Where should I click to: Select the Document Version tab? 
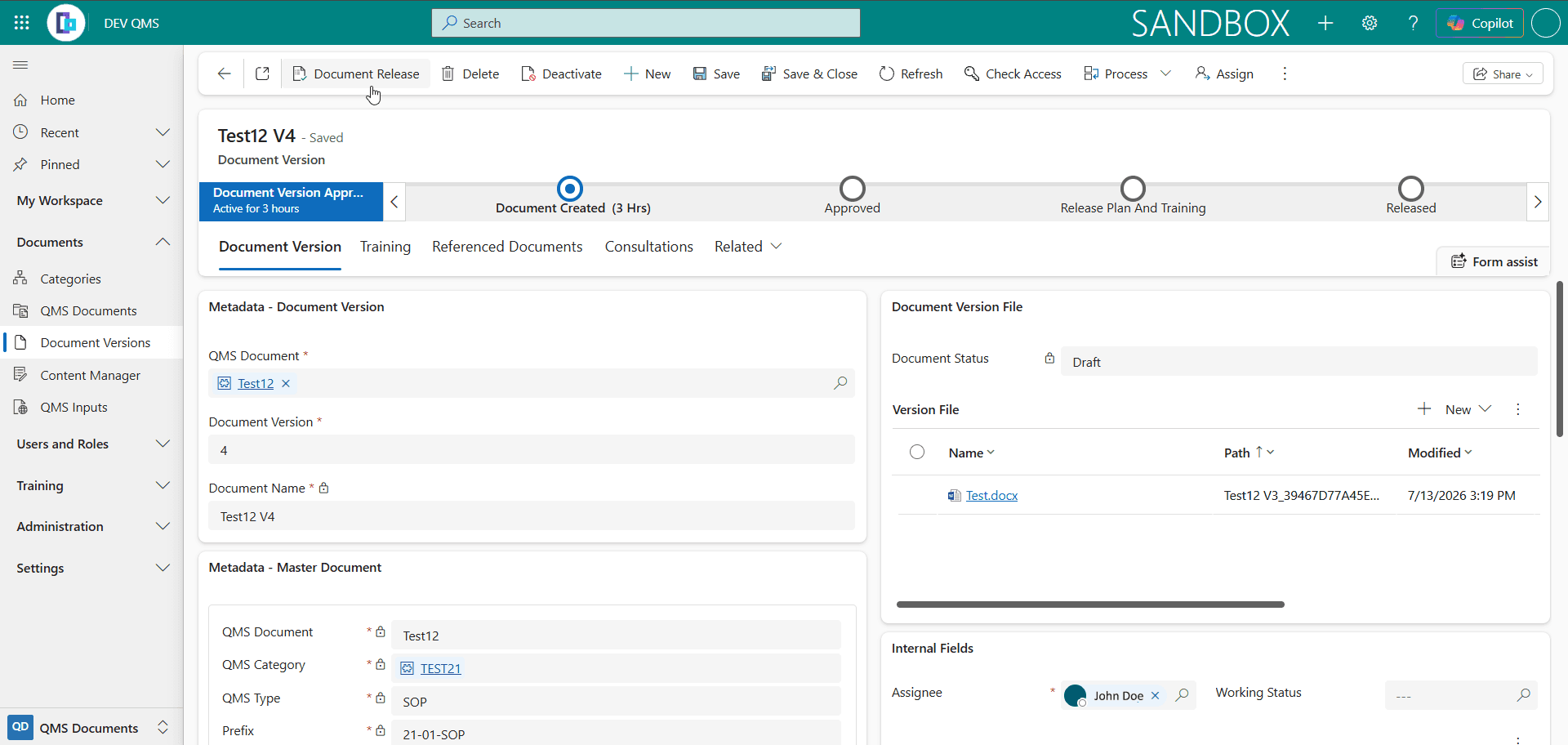click(280, 247)
